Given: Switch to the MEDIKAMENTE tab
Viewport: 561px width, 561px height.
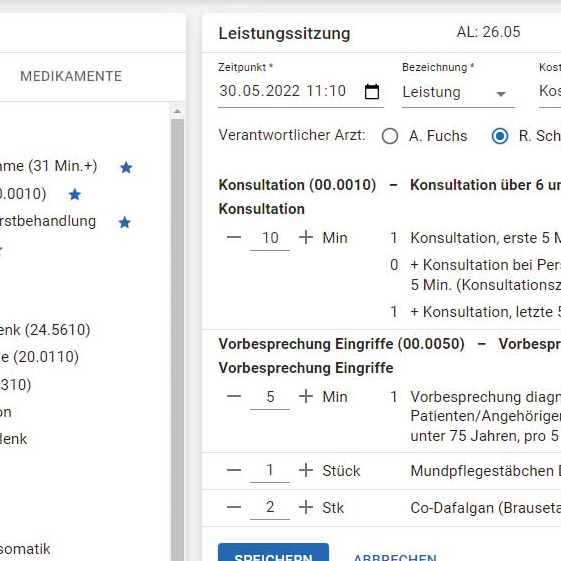Looking at the screenshot, I should (x=71, y=76).
